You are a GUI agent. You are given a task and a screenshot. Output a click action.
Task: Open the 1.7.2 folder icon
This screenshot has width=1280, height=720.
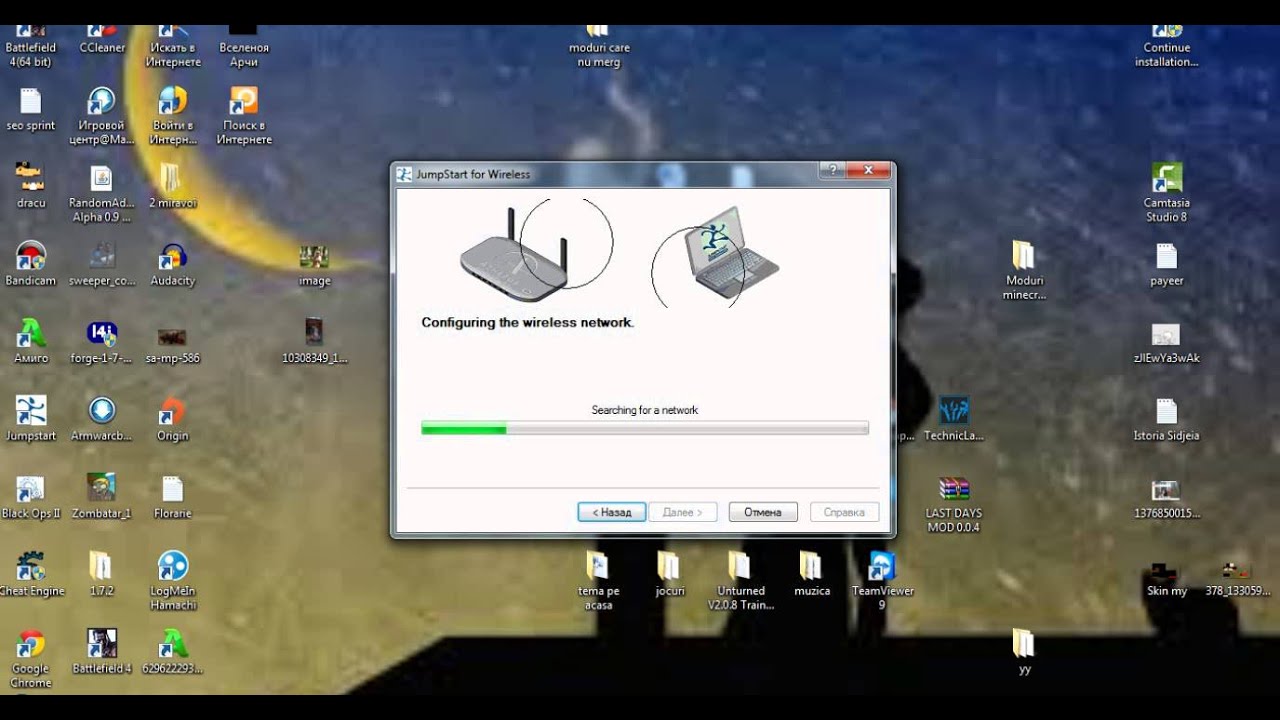(x=102, y=574)
